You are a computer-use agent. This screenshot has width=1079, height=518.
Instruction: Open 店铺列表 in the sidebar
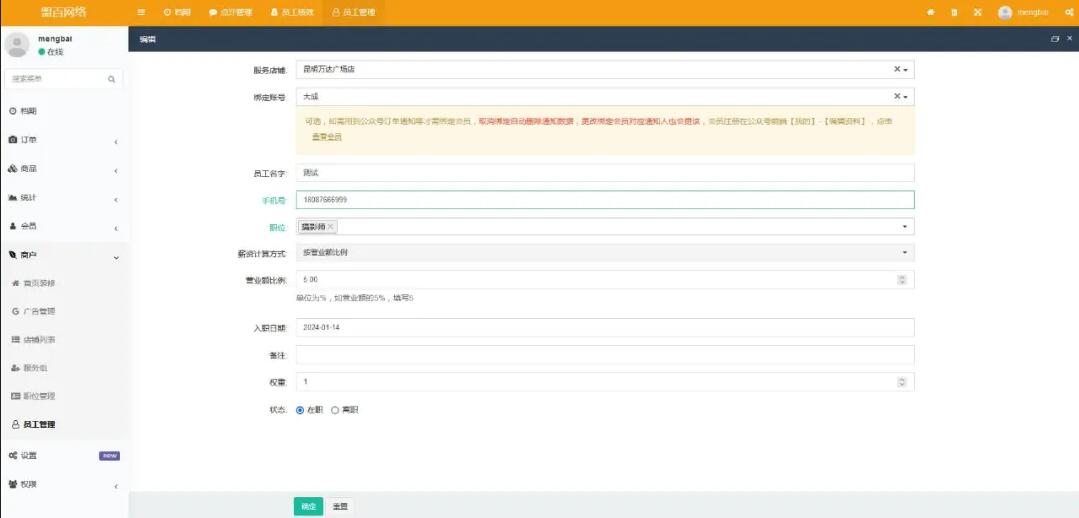click(40, 340)
